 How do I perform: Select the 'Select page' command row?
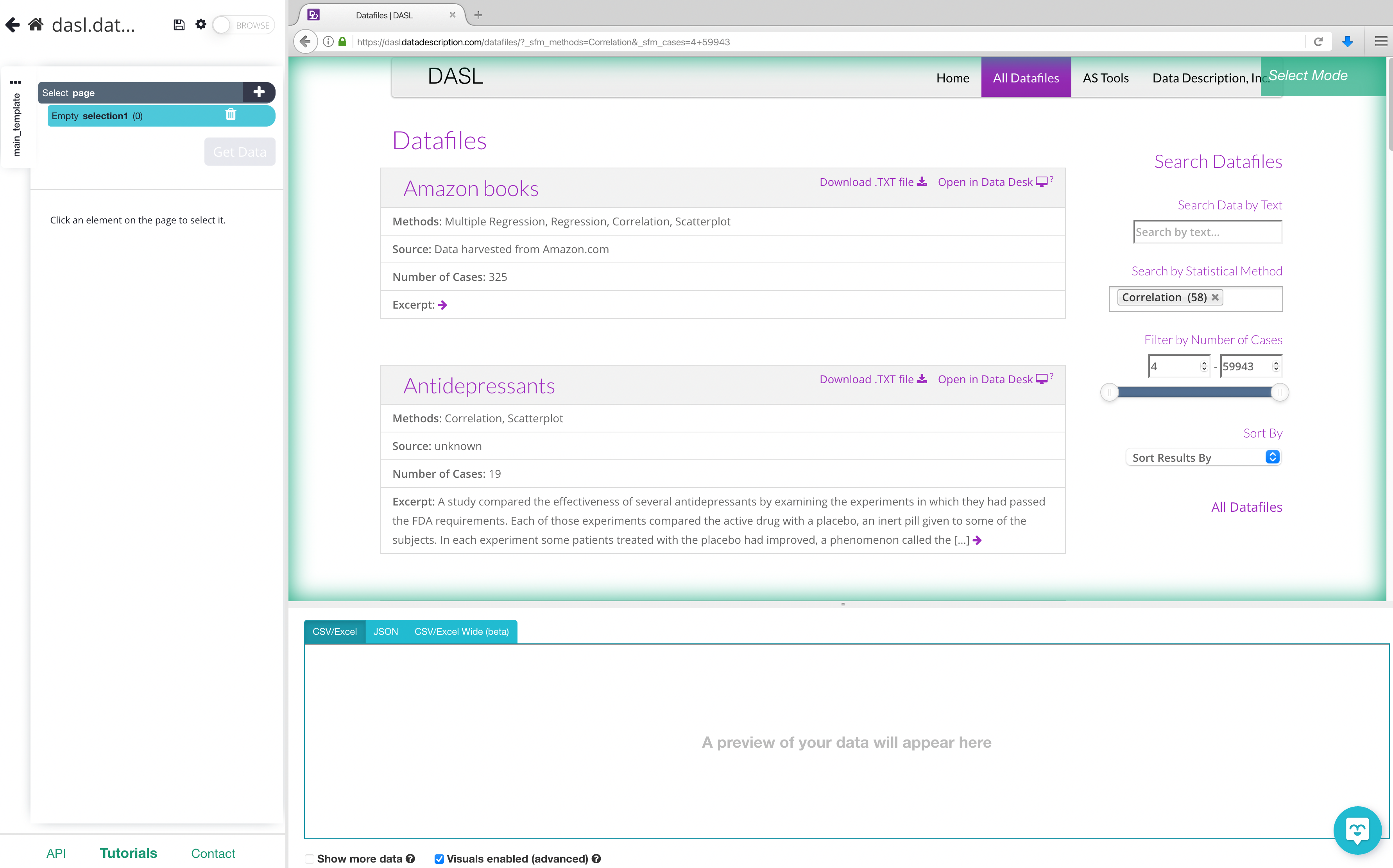[x=140, y=93]
